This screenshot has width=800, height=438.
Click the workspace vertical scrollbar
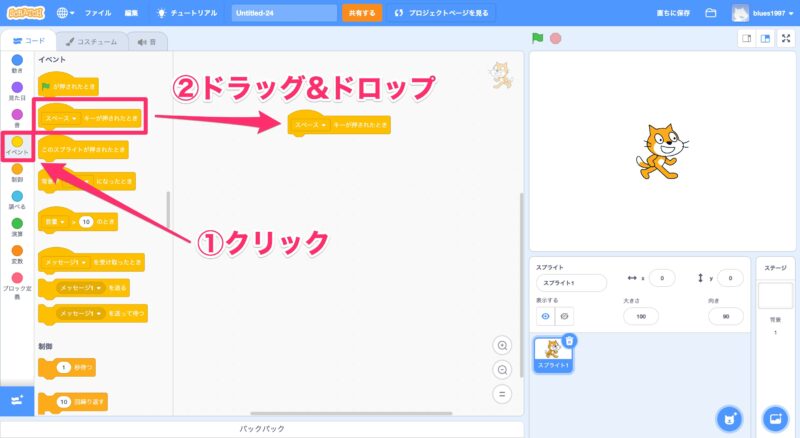(521, 285)
